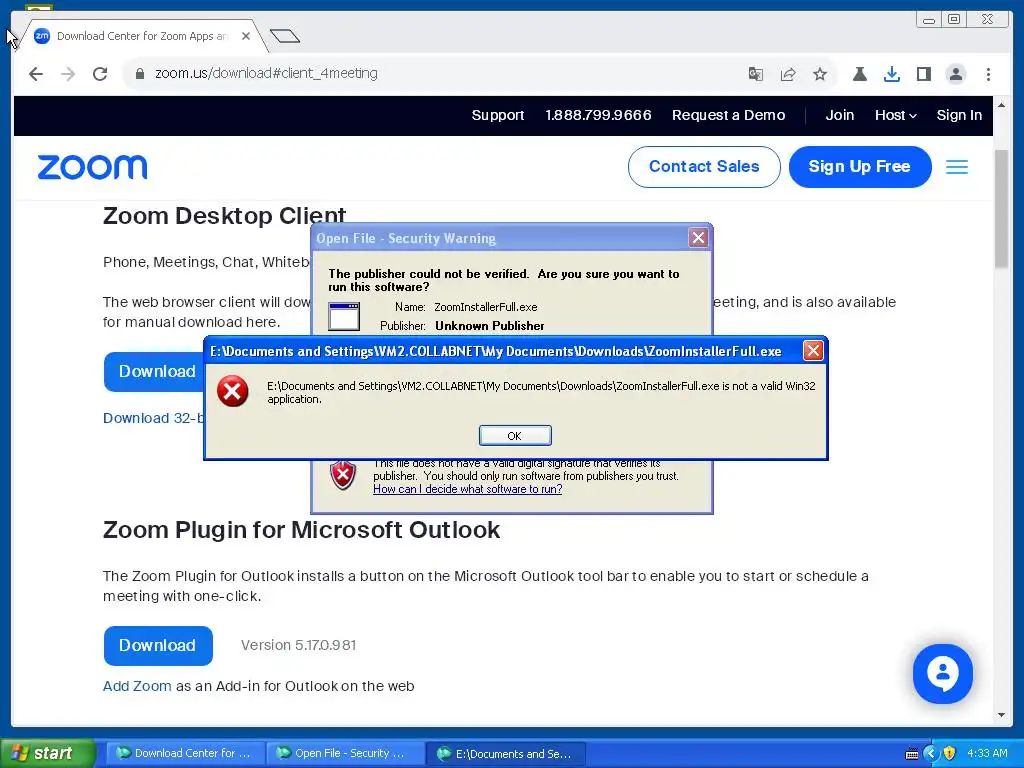Click the Sign Up Free button
1024x768 pixels.
coord(859,167)
